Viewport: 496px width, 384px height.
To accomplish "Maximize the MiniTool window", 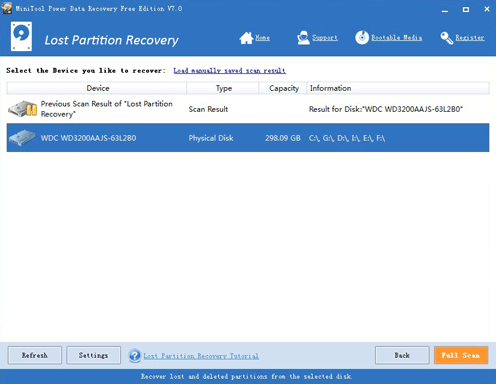I will [466, 9].
